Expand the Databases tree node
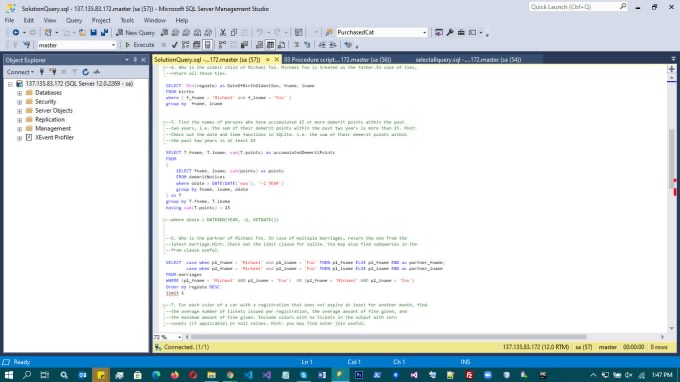Image resolution: width=680 pixels, height=382 pixels. [20, 93]
